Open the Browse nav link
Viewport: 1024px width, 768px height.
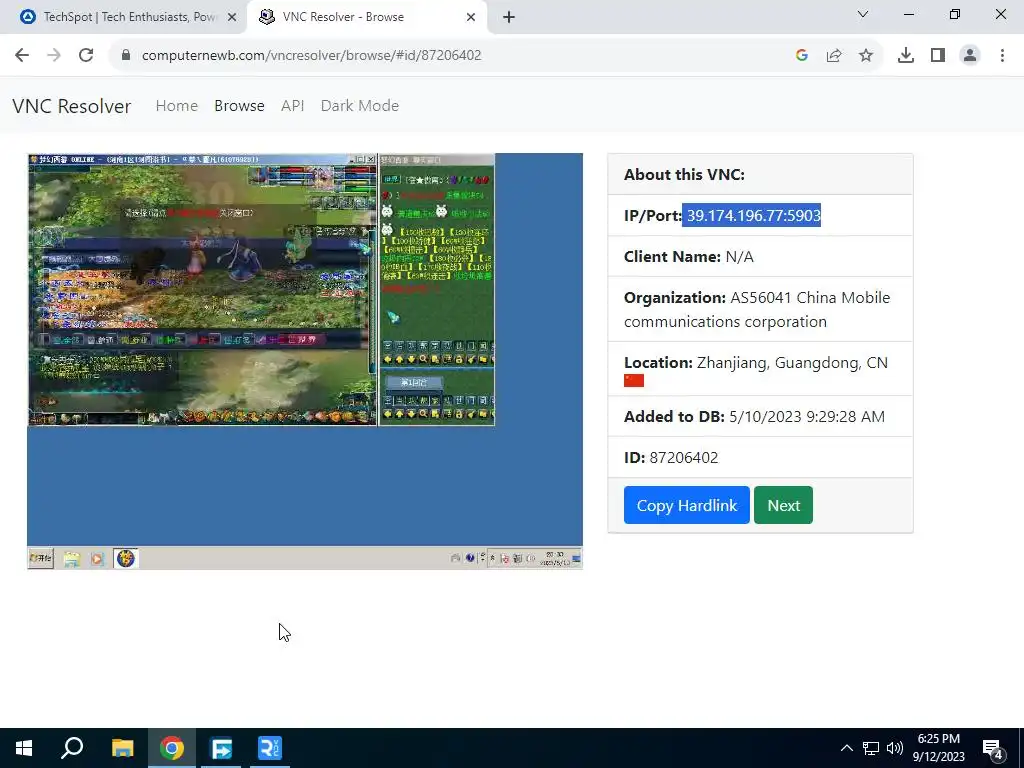239,106
